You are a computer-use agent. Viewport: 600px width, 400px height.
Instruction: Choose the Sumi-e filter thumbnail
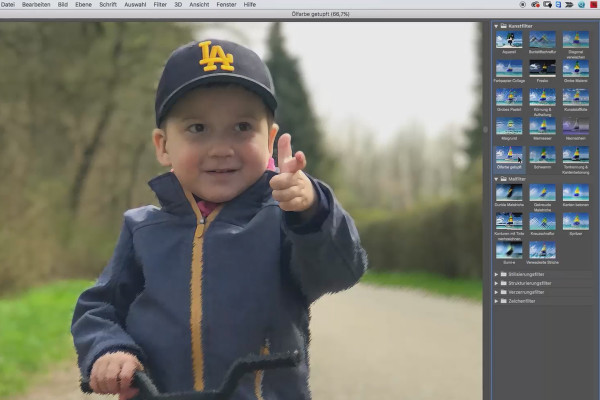point(509,250)
